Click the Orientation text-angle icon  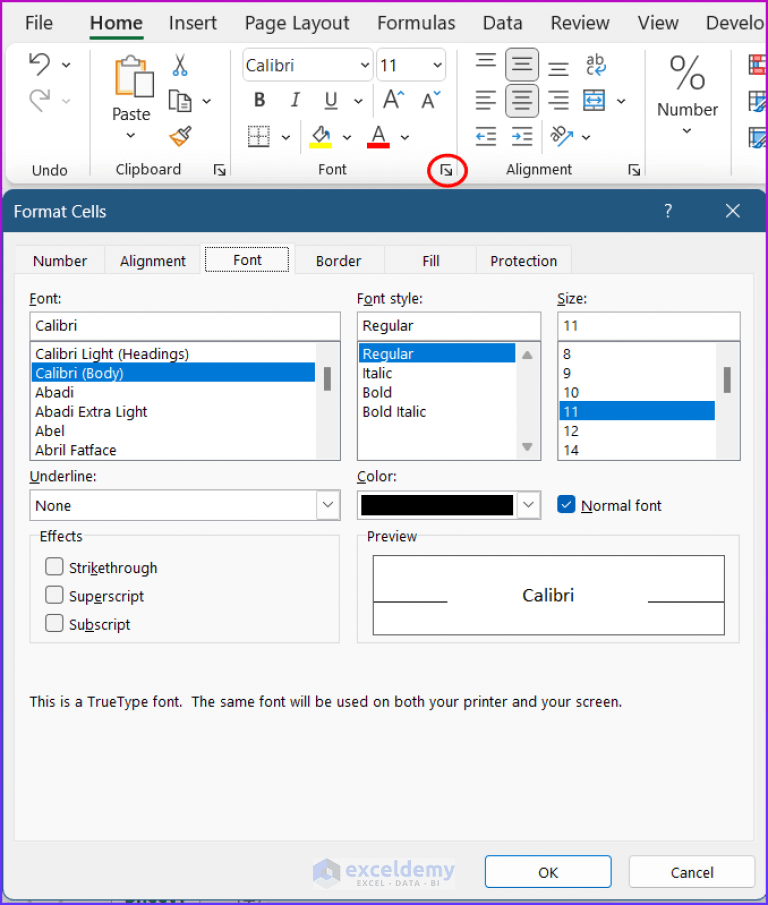tap(561, 137)
